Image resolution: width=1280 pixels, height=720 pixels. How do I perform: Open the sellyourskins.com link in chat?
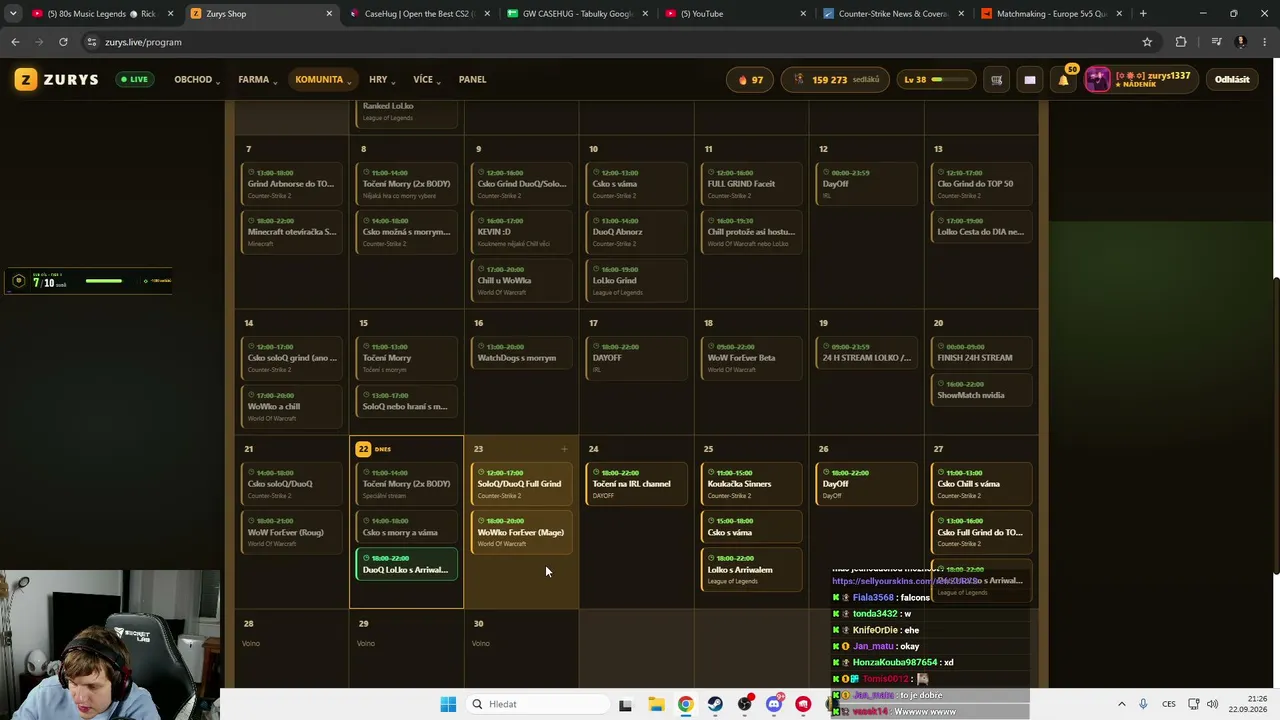point(905,581)
